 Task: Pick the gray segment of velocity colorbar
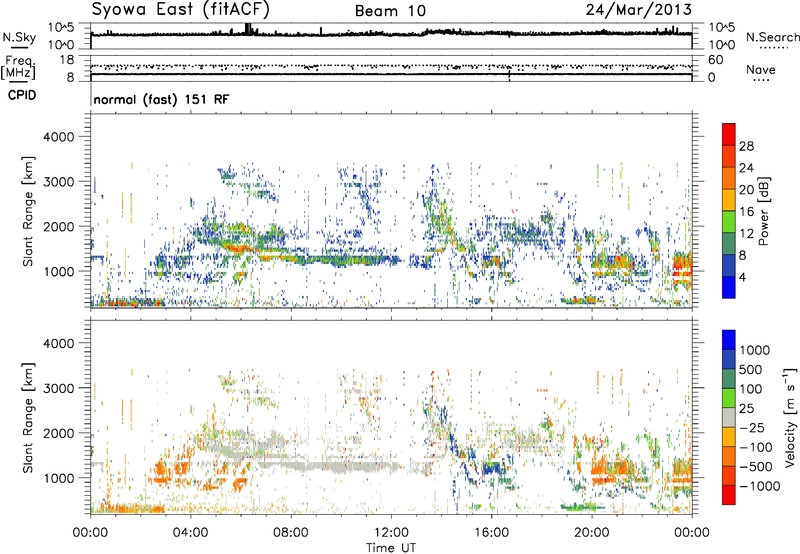tap(729, 417)
